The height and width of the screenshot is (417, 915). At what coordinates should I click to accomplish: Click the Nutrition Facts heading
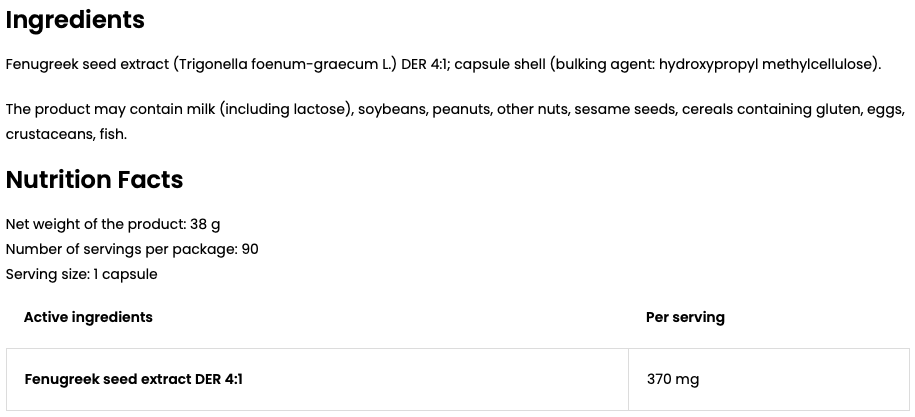(95, 180)
